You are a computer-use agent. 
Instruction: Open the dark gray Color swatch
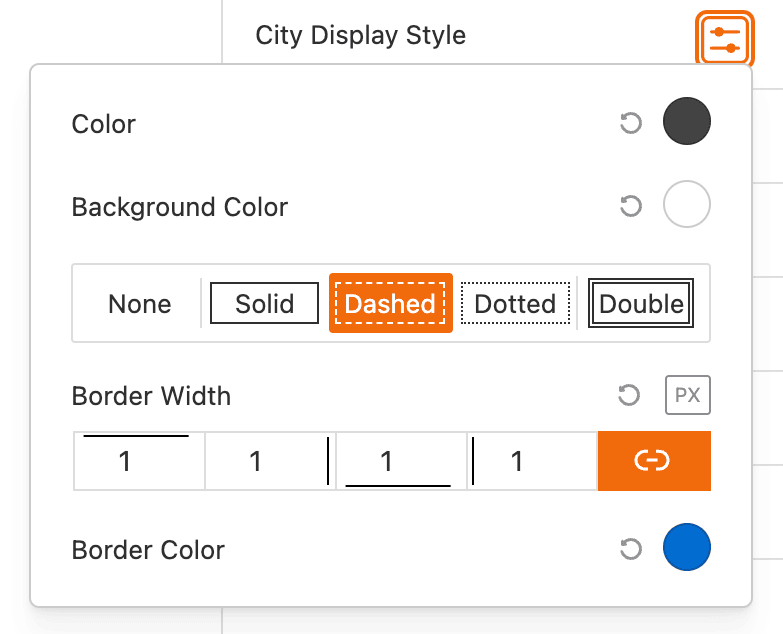(686, 124)
